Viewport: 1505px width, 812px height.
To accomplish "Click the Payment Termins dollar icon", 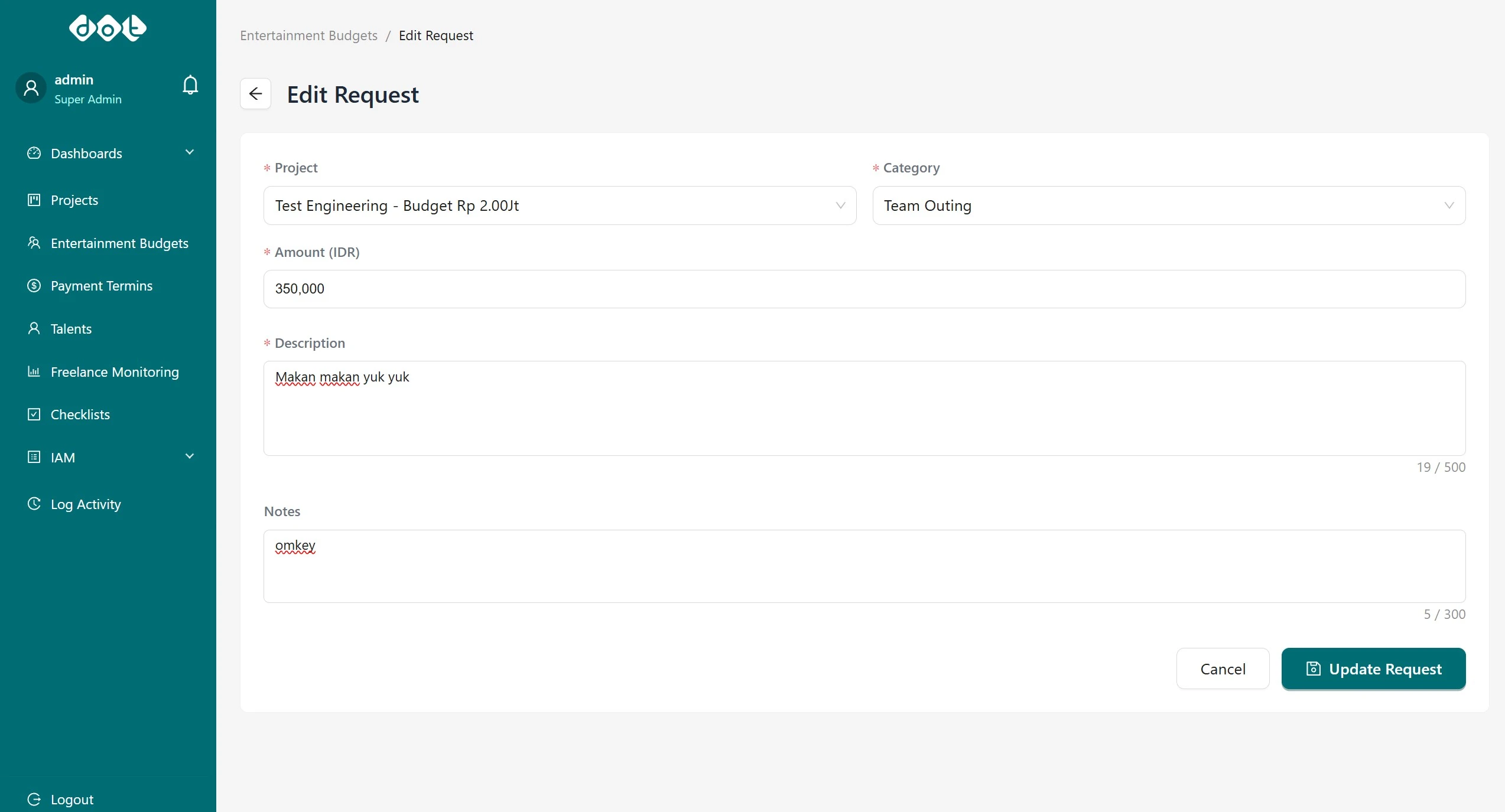I will point(34,286).
